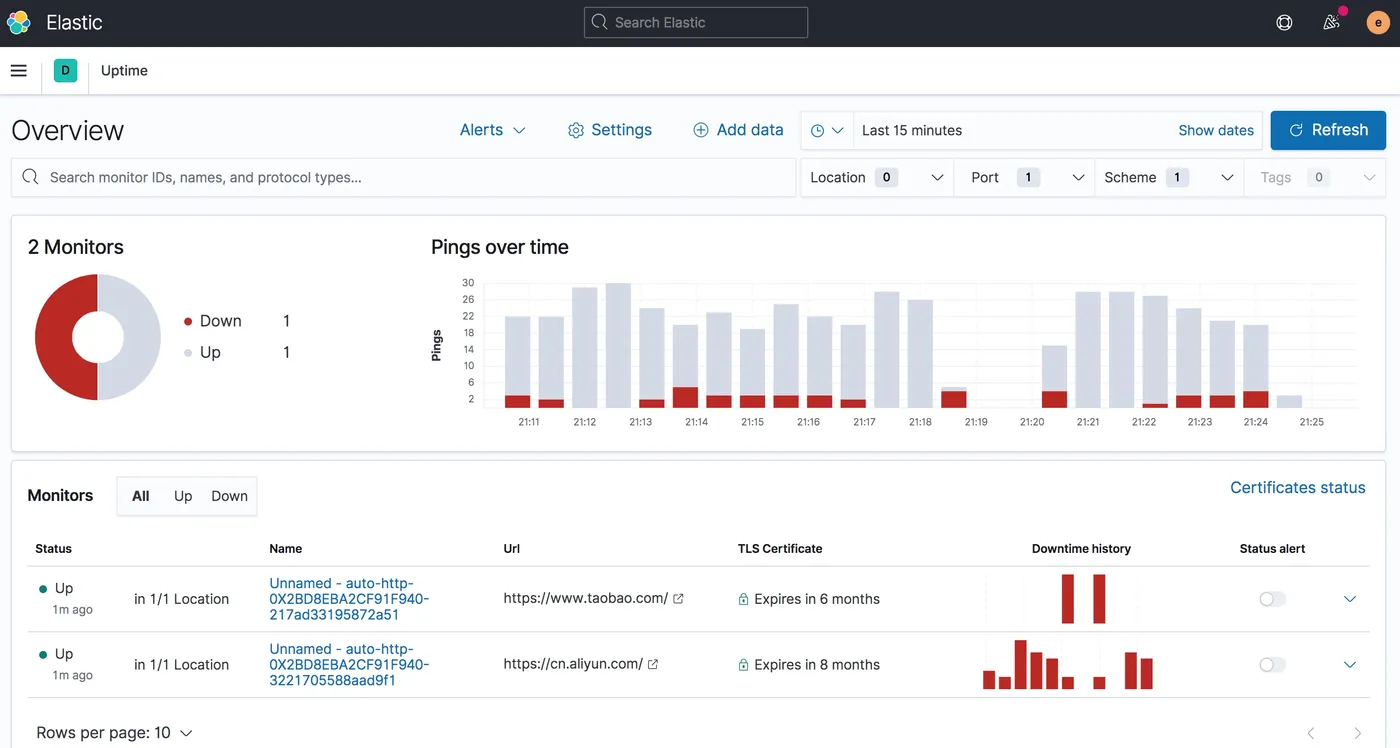
Task: Expand the taobao monitor row details
Action: coord(1350,599)
